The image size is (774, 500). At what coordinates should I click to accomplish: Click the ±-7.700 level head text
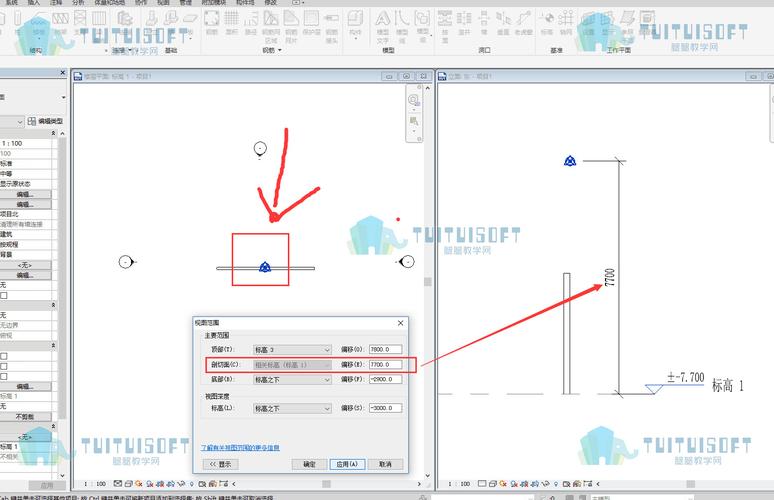pyautogui.click(x=686, y=378)
